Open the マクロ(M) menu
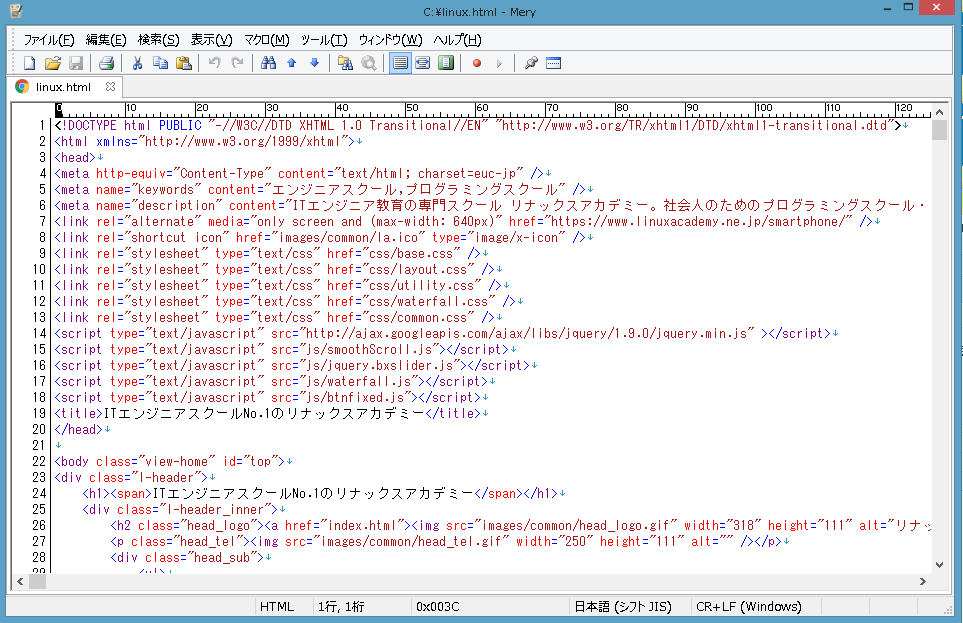Viewport: 963px width, 623px height. click(266, 40)
